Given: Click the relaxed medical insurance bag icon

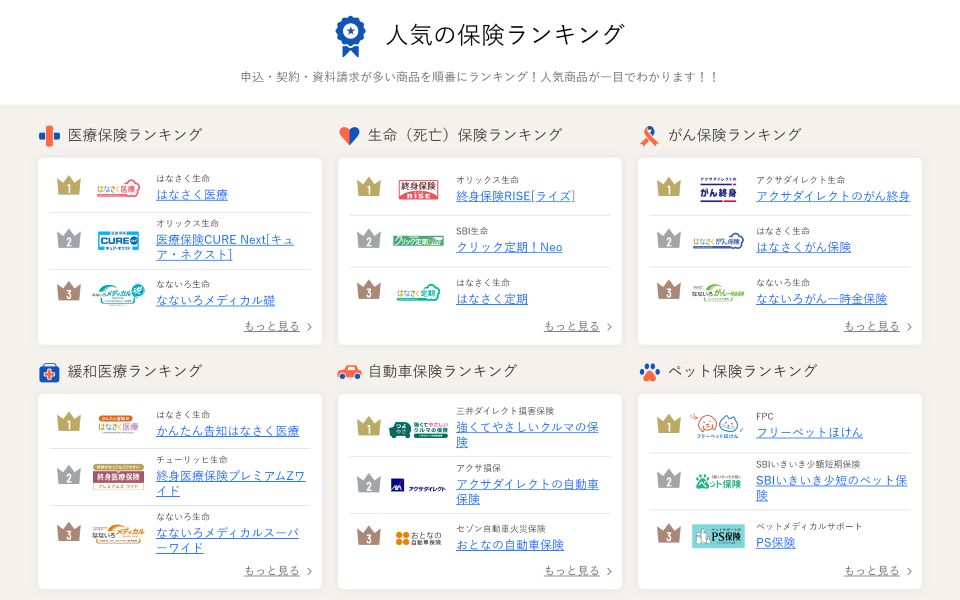Looking at the screenshot, I should [x=49, y=372].
